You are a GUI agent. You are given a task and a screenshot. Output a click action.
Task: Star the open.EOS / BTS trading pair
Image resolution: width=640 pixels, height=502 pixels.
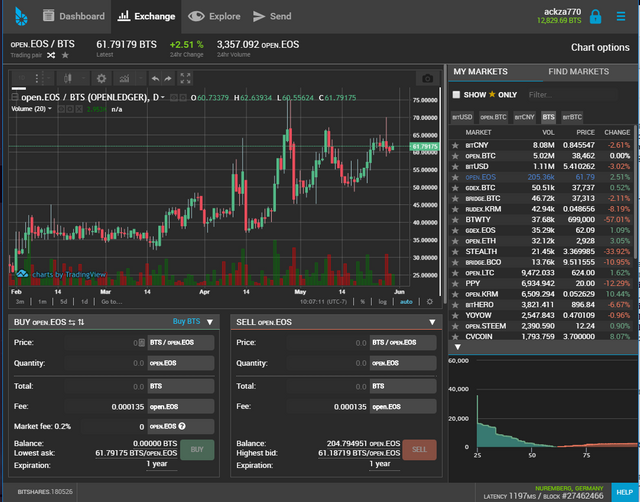pos(65,55)
